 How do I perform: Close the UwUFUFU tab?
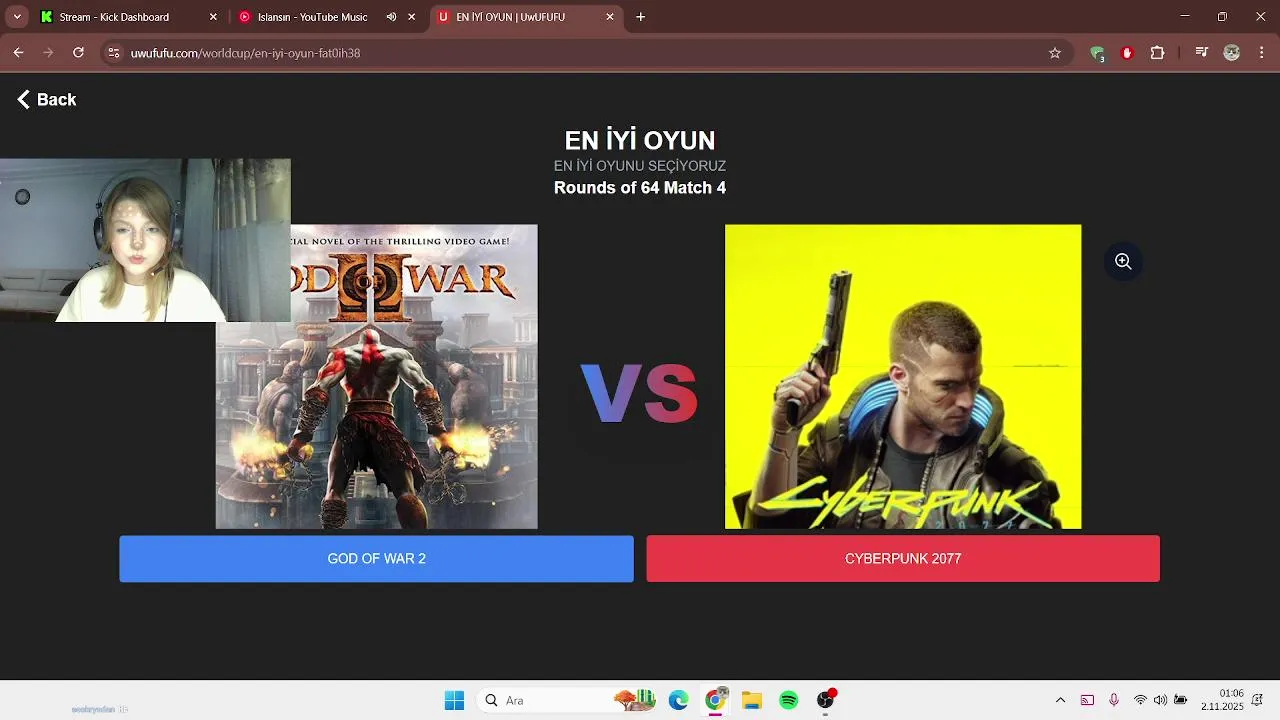click(x=610, y=17)
